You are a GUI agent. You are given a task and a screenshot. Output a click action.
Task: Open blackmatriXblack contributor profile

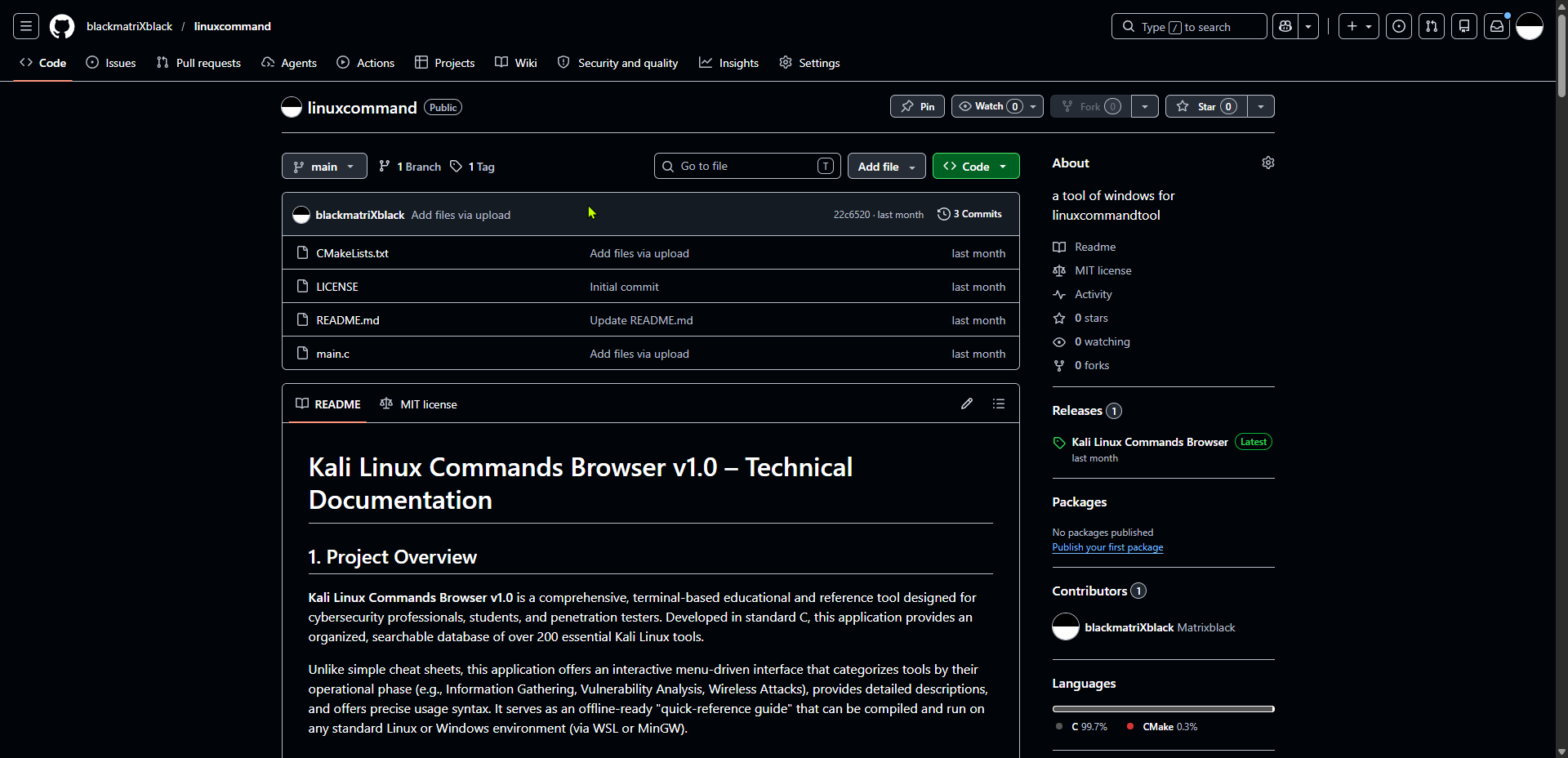click(x=1129, y=627)
